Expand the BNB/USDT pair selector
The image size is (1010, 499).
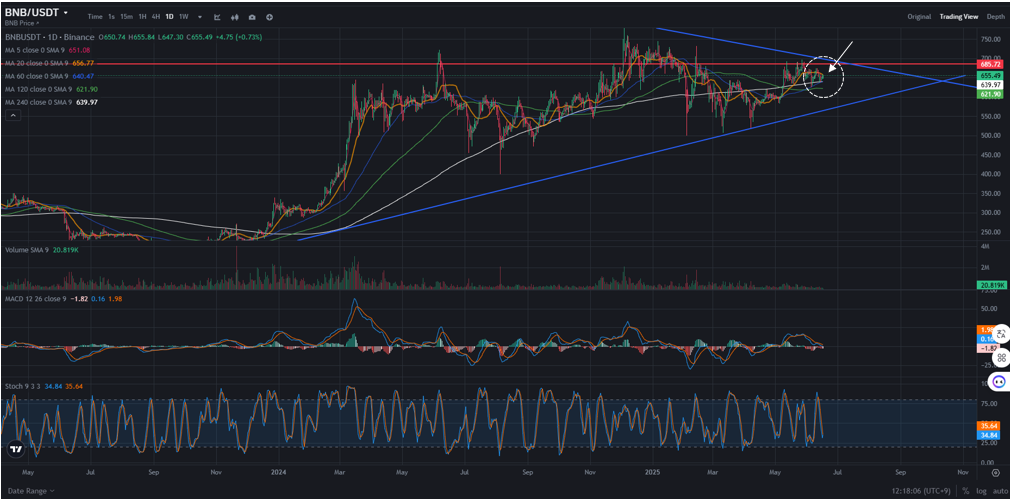tap(37, 12)
